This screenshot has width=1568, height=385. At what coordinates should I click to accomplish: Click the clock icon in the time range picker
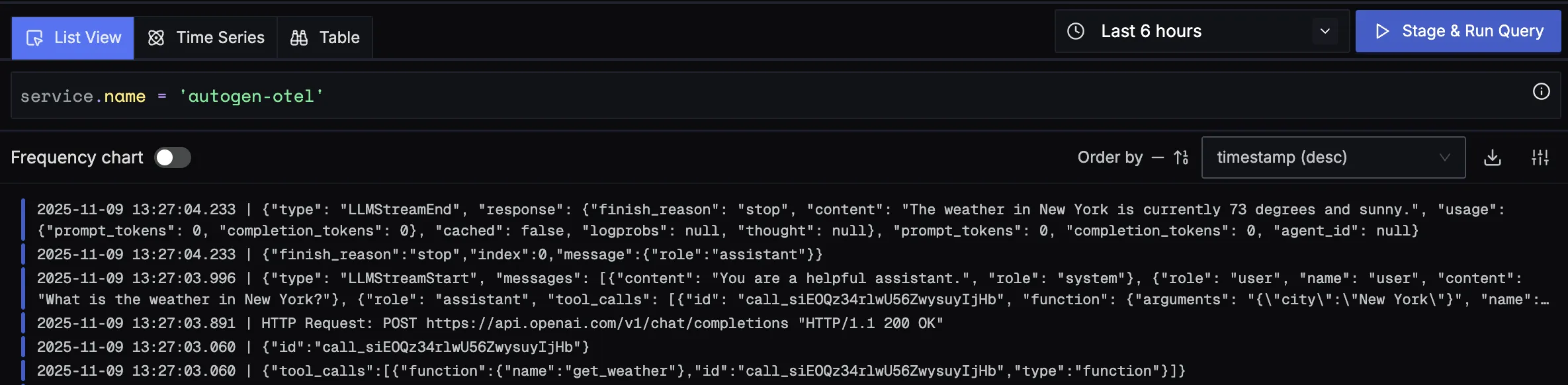(1076, 31)
